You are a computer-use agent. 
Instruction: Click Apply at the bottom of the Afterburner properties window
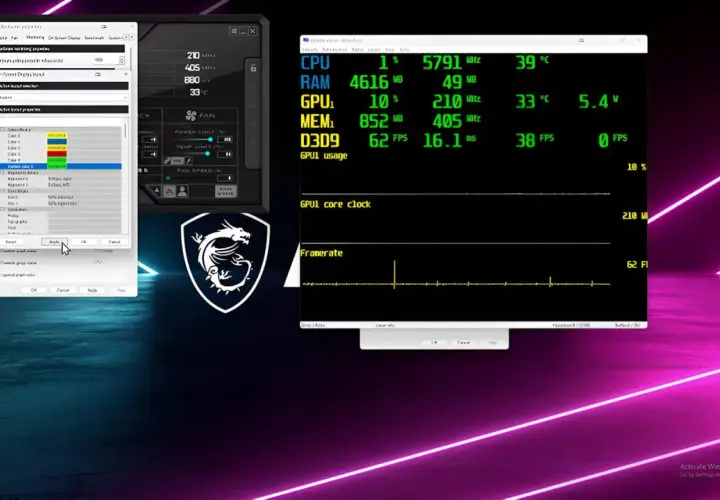pos(92,290)
